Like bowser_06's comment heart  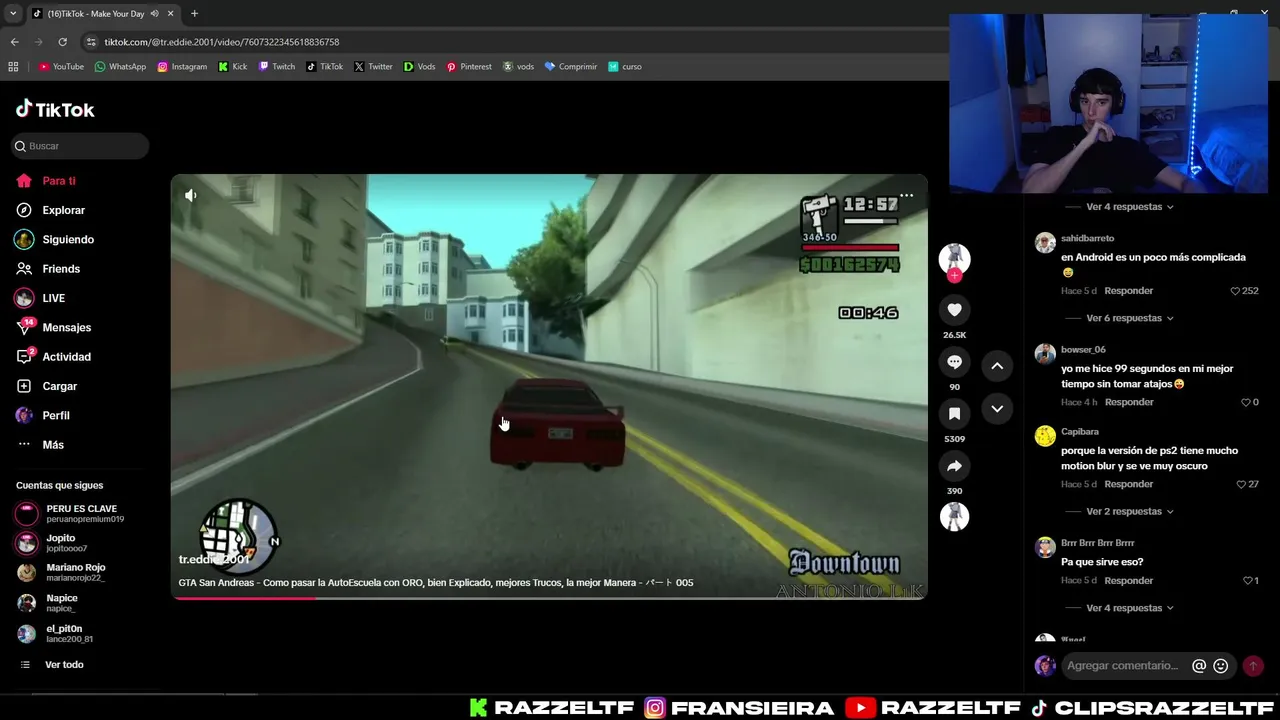[x=1246, y=402]
